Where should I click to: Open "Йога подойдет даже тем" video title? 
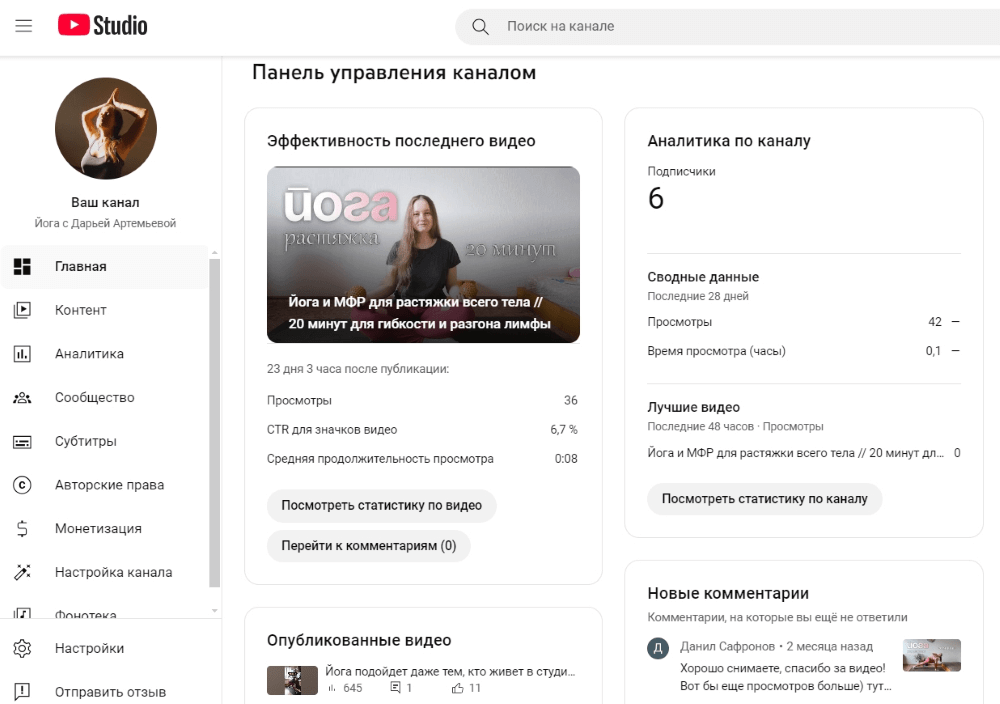(x=450, y=671)
